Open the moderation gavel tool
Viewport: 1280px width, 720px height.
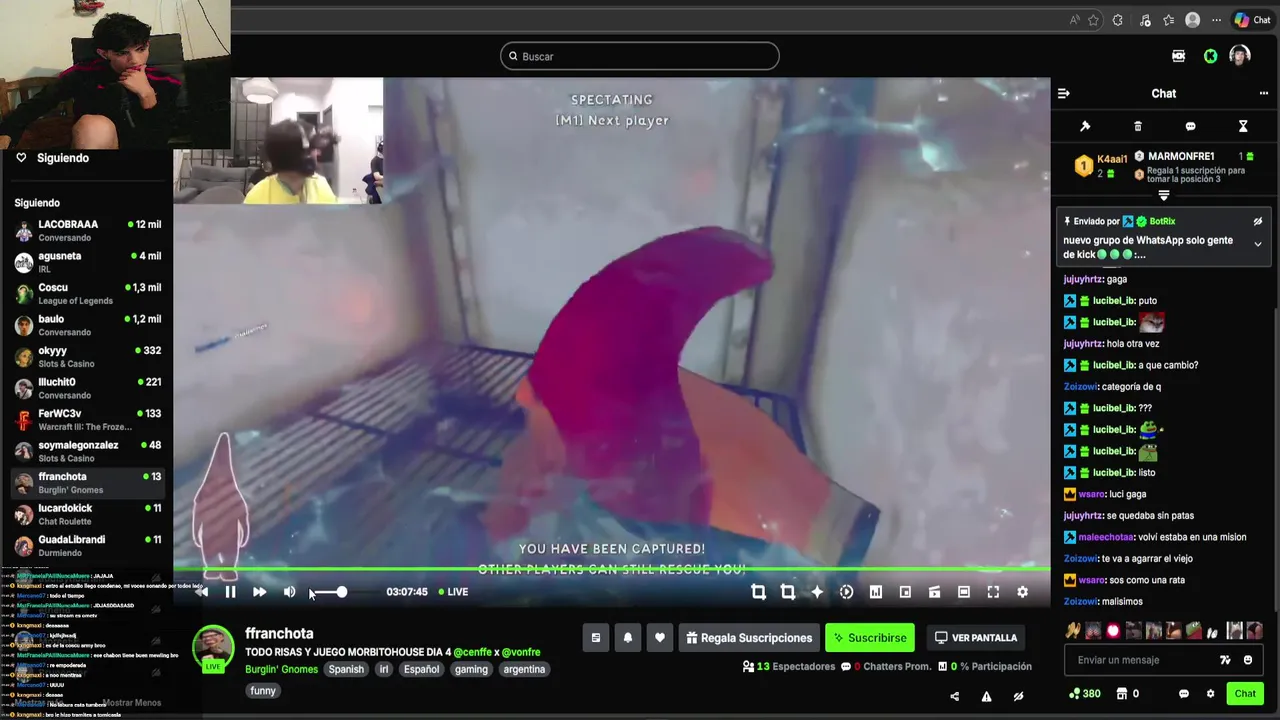click(1085, 126)
